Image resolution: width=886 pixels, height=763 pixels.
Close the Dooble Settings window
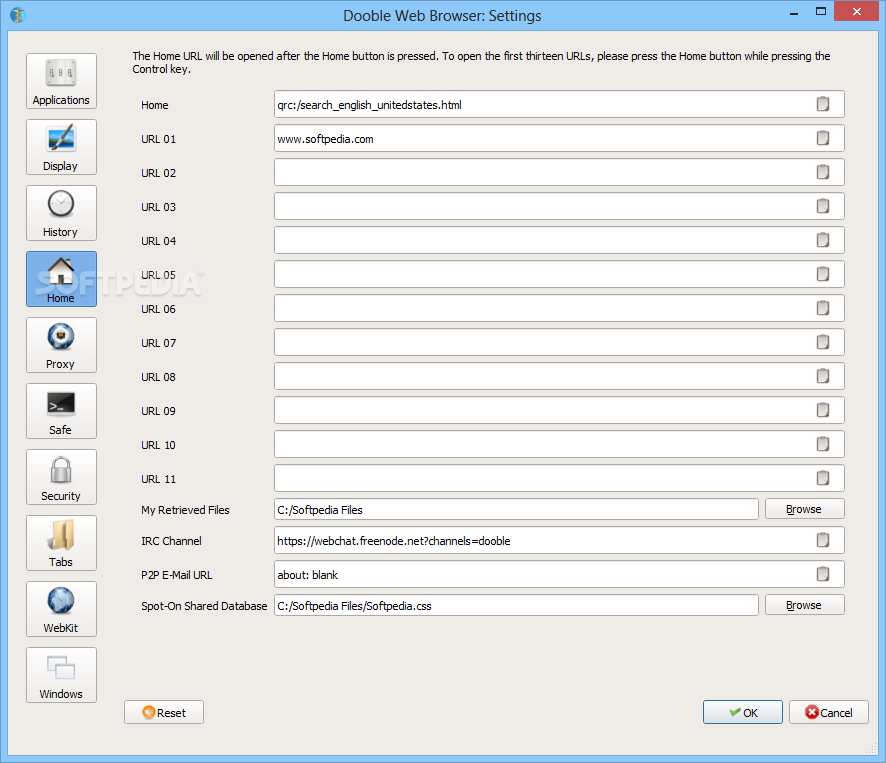[857, 11]
